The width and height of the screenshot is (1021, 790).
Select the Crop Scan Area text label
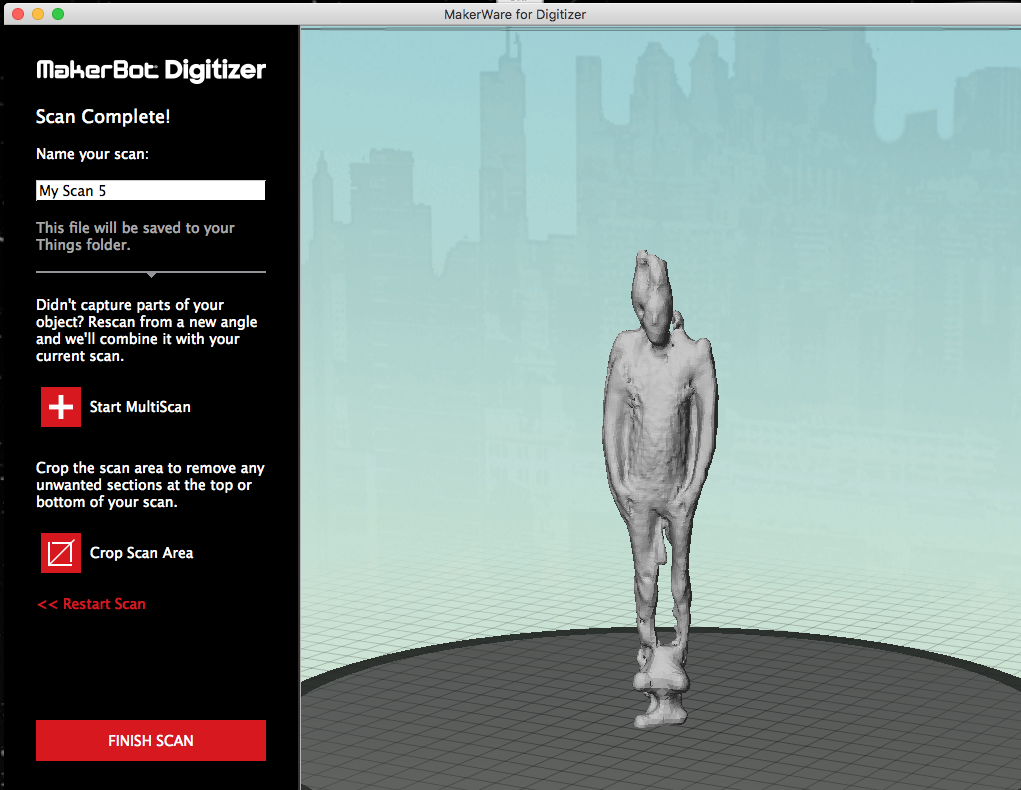pos(141,553)
